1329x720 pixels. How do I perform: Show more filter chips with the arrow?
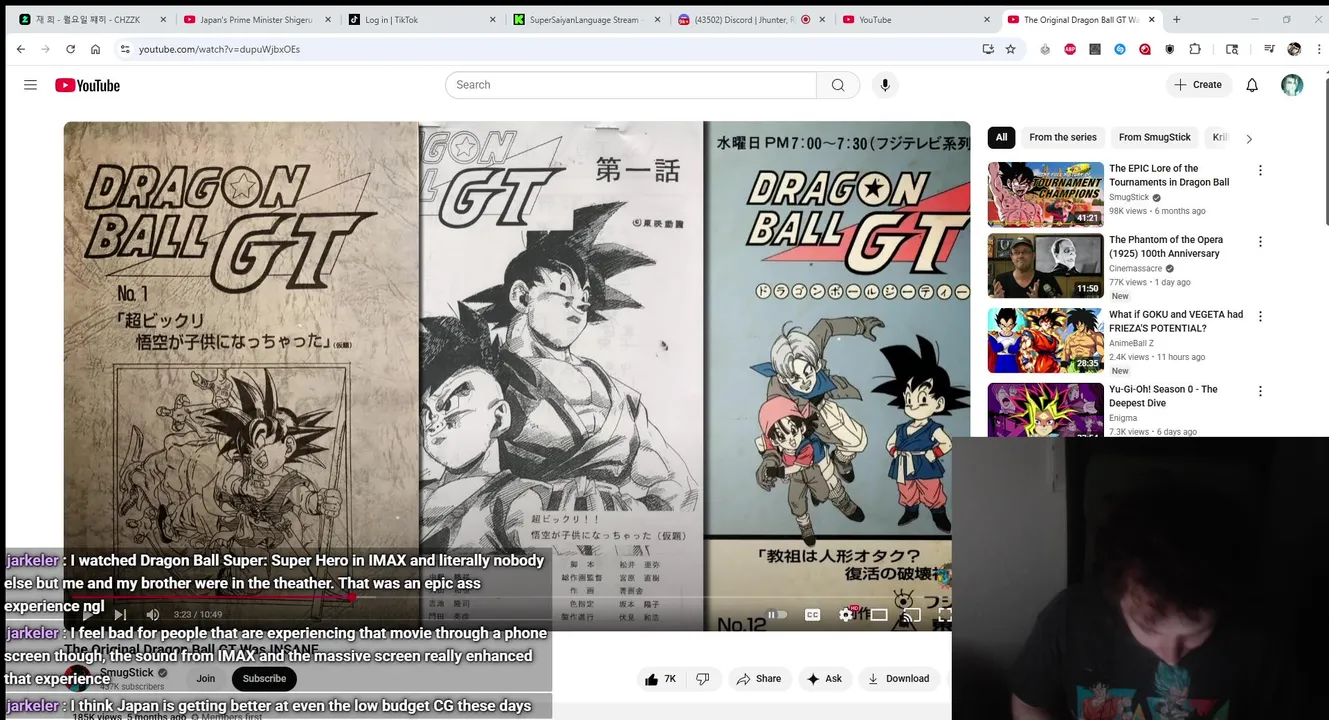coord(1248,138)
